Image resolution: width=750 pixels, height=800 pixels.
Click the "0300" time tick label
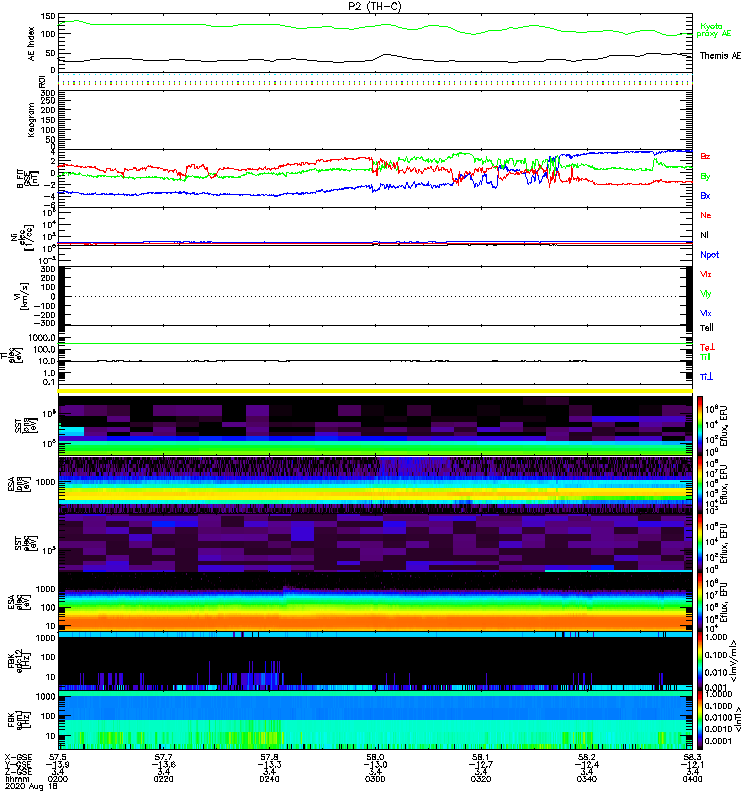pyautogui.click(x=375, y=779)
